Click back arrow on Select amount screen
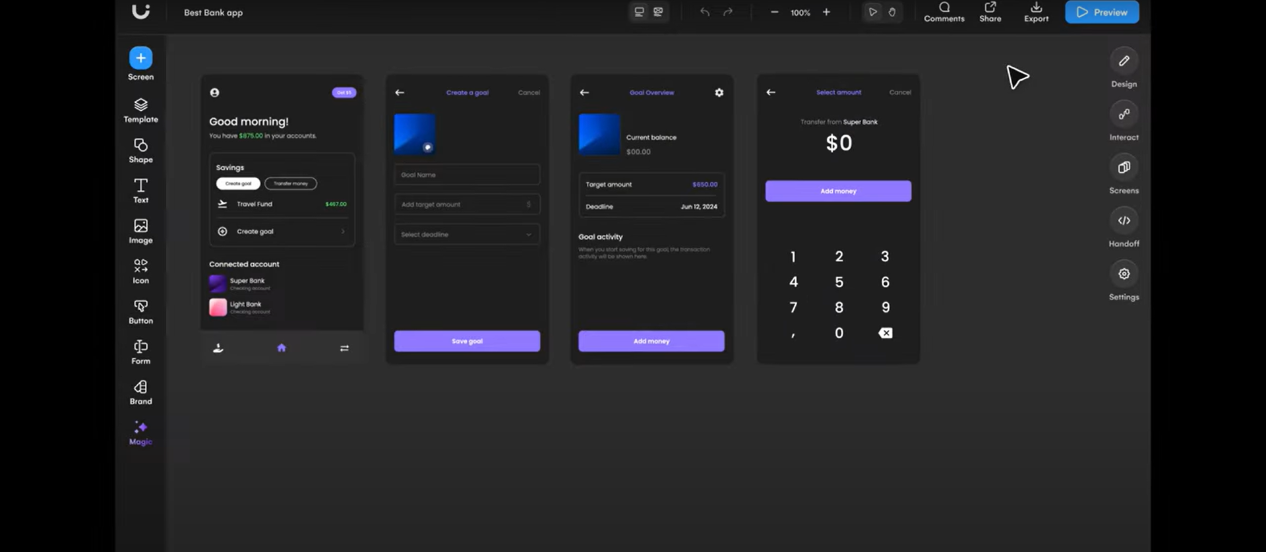Screen dimensions: 1266x552 point(771,92)
